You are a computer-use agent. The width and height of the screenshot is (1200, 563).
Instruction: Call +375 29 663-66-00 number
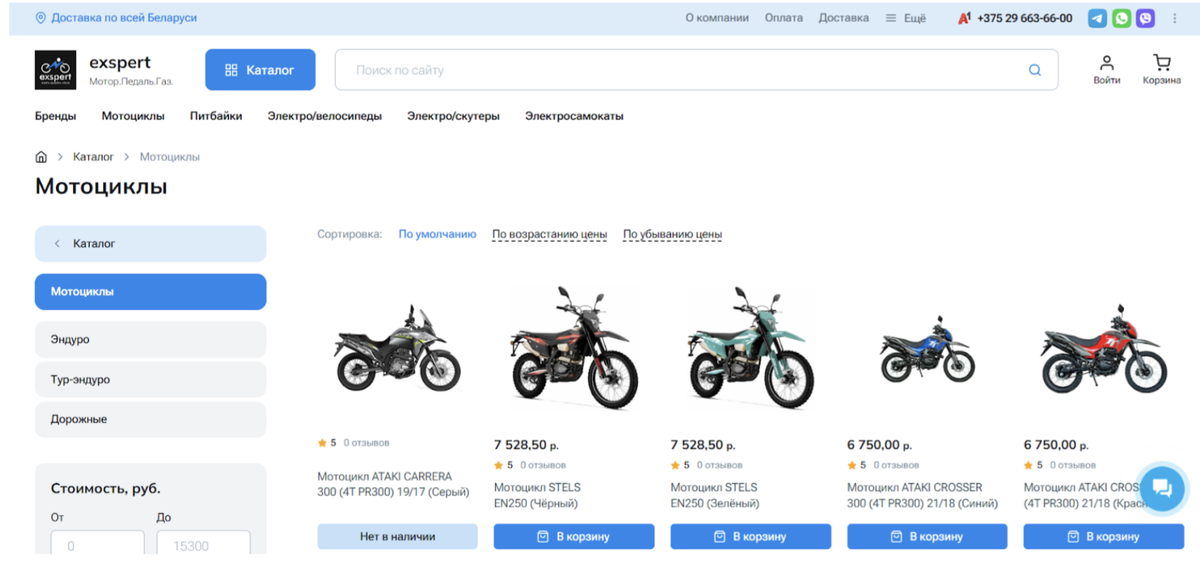tap(1025, 18)
